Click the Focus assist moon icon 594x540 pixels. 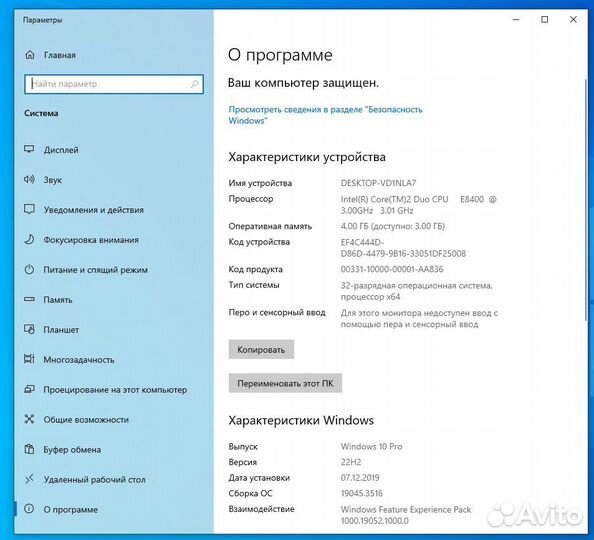[29, 239]
